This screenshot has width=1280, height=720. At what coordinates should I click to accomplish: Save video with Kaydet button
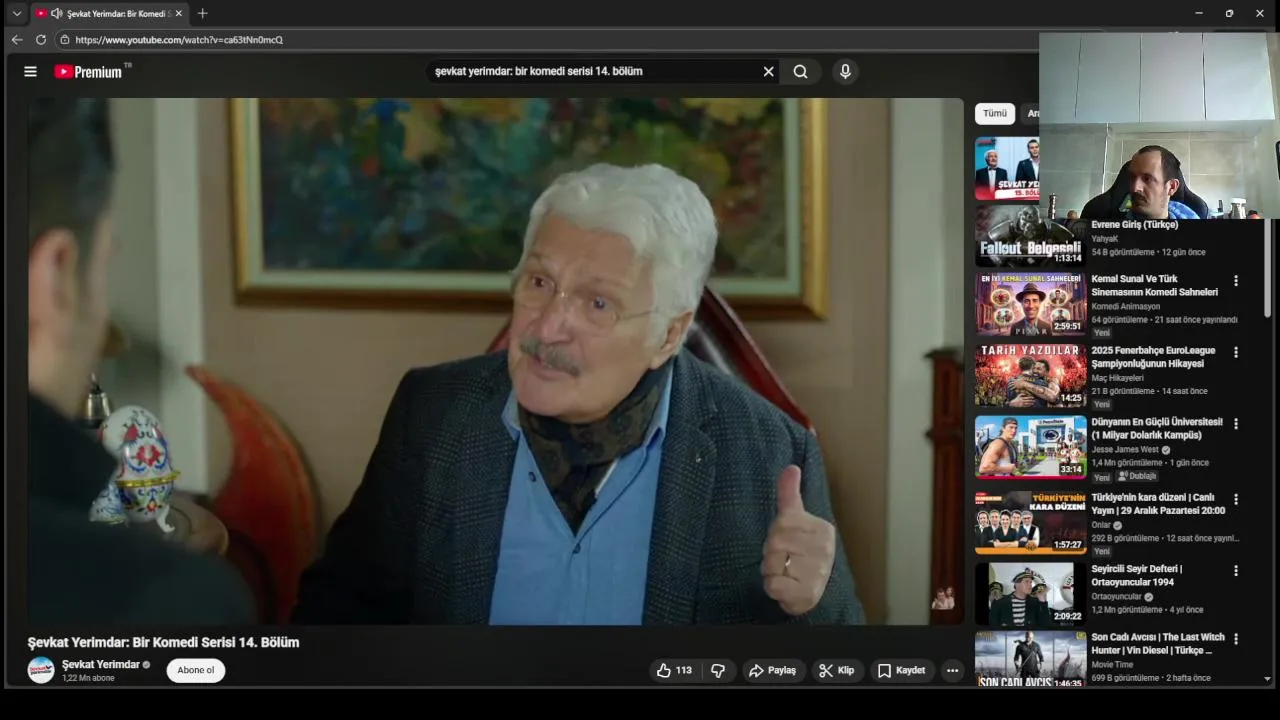901,670
